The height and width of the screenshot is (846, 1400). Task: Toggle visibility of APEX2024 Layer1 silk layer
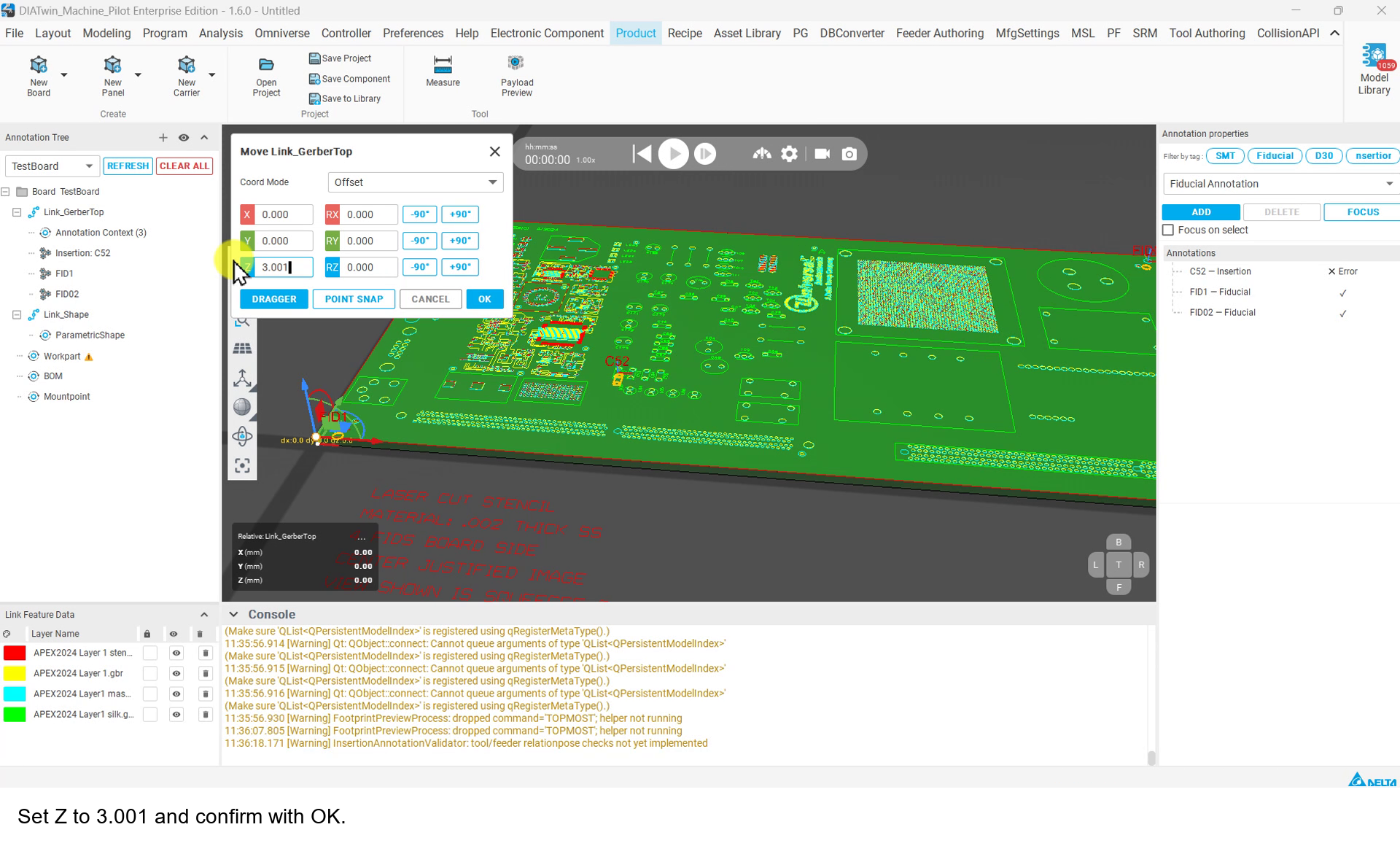176,715
